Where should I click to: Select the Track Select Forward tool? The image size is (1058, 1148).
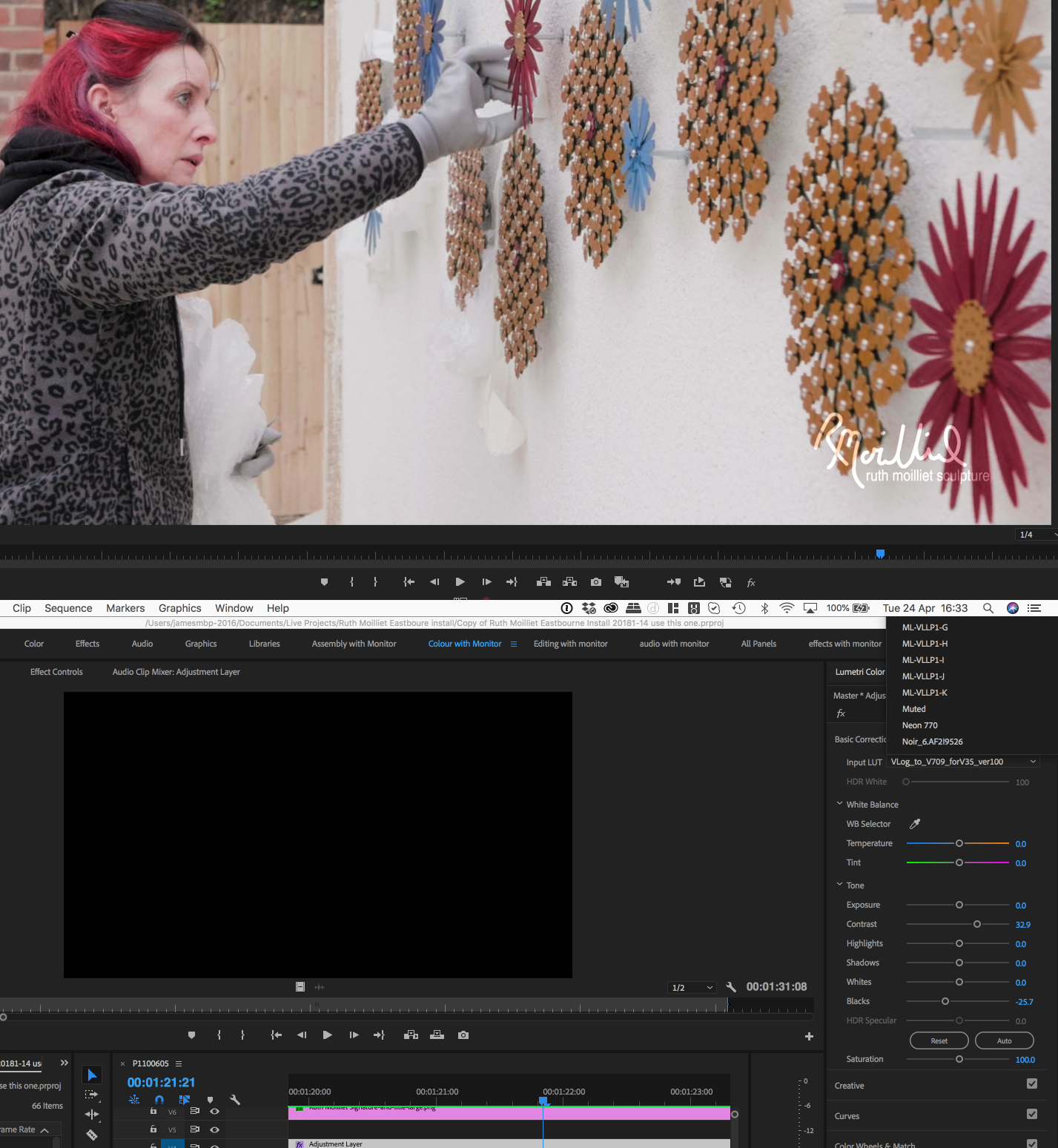coord(91,1095)
